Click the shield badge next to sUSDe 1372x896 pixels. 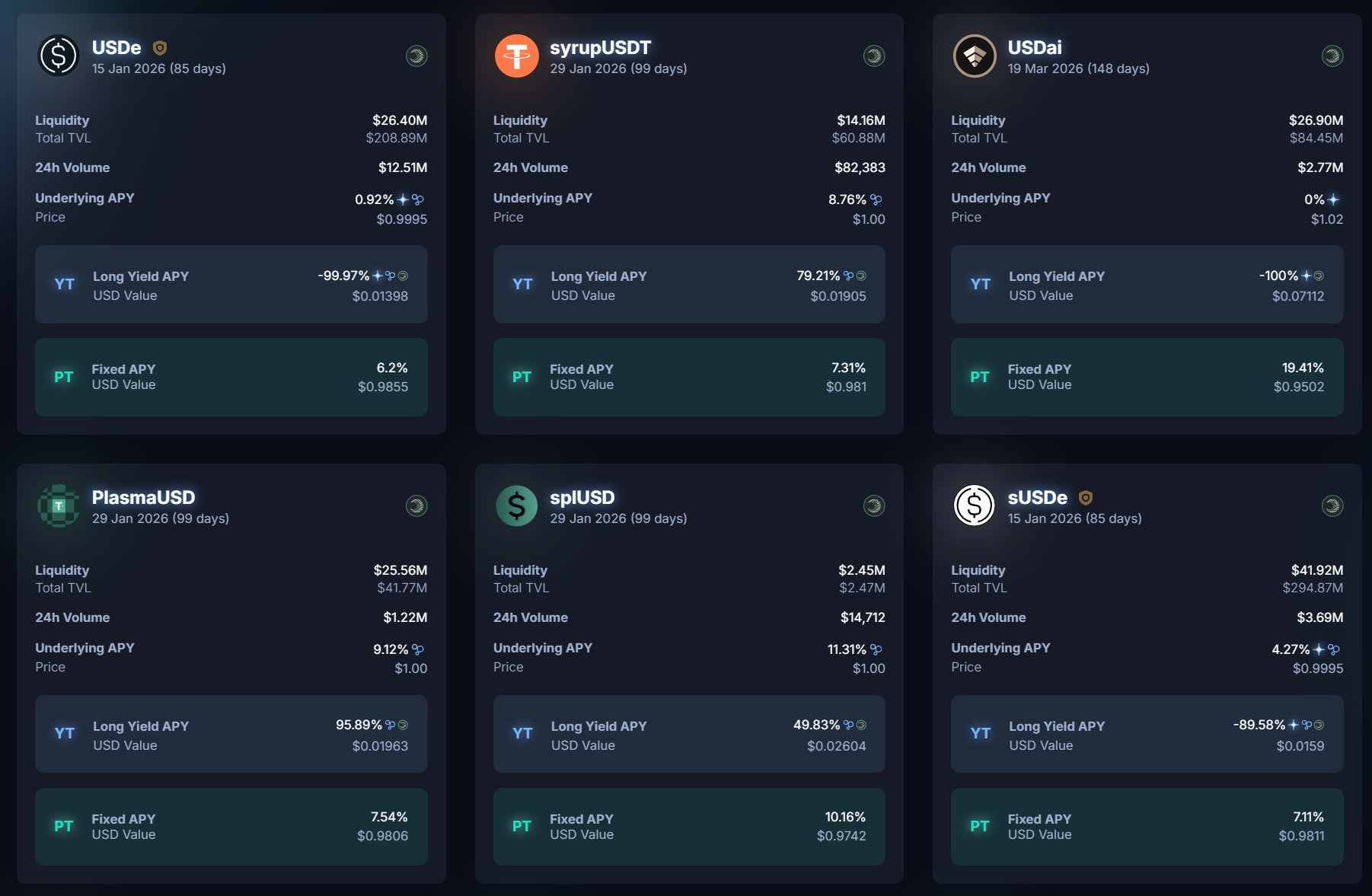1087,497
